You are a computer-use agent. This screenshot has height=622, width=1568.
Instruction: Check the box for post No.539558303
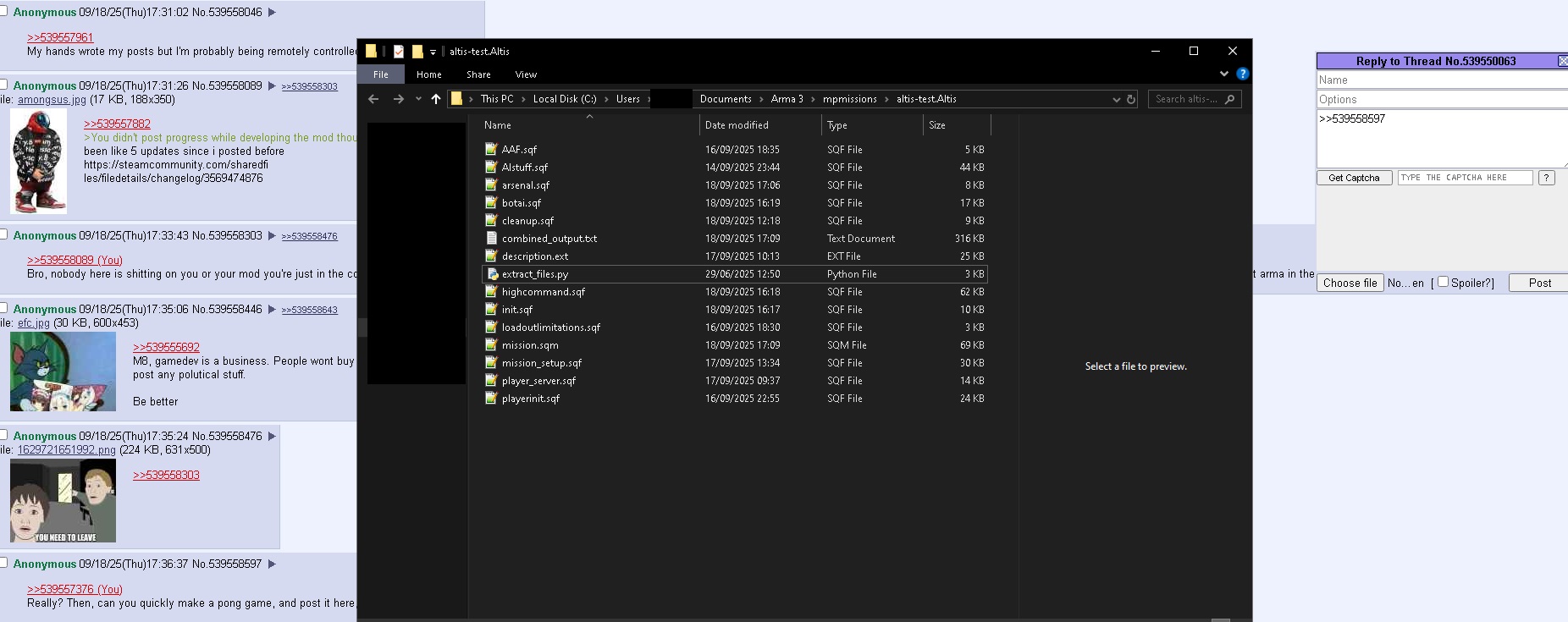[x=3, y=234]
